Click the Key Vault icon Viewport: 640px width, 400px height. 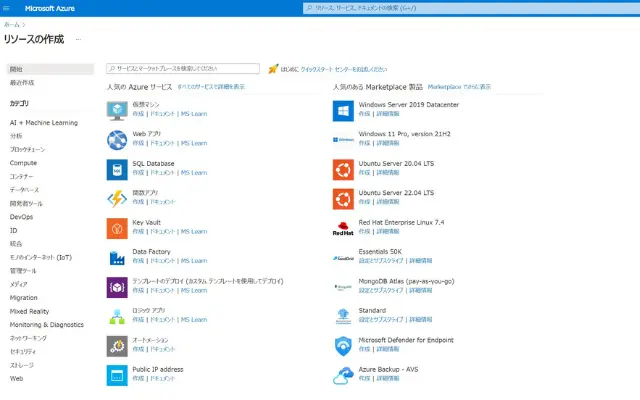[x=117, y=228]
